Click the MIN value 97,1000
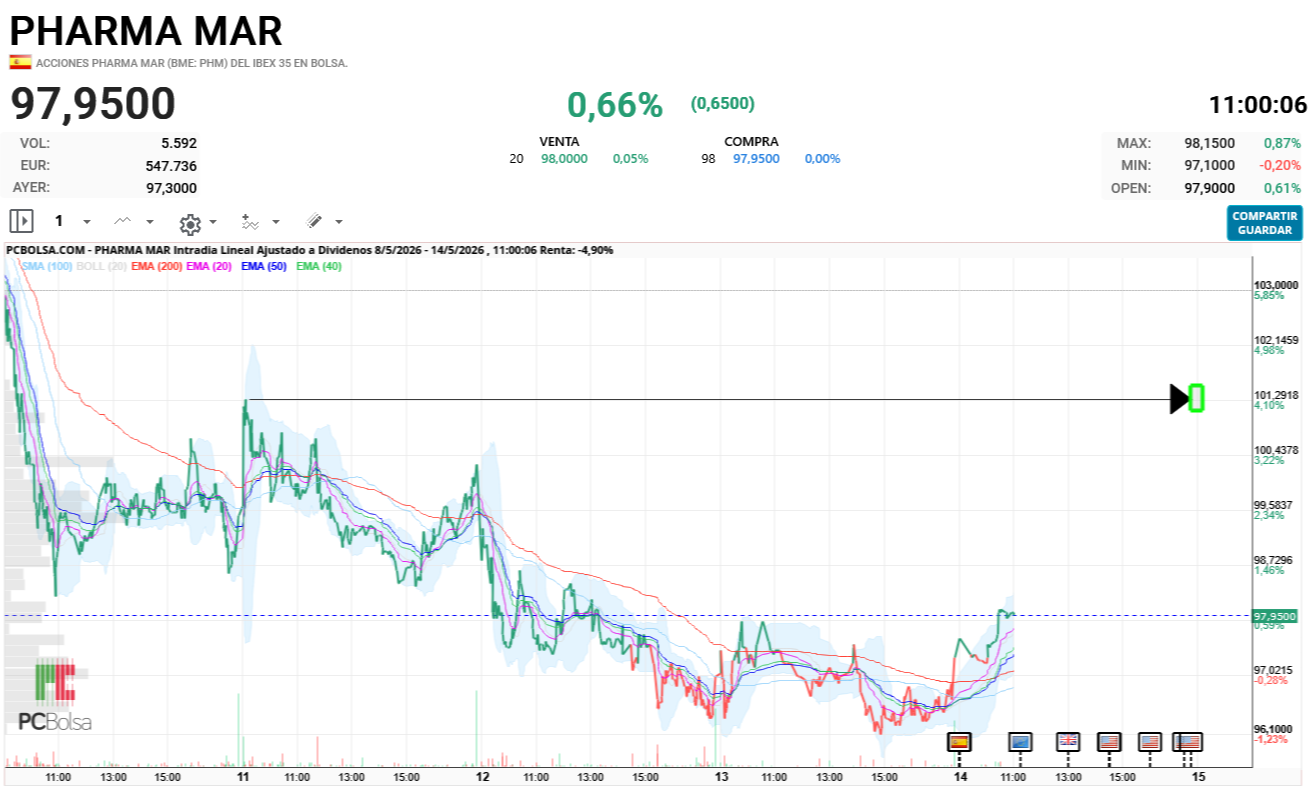The image size is (1313, 786). click(x=1211, y=165)
